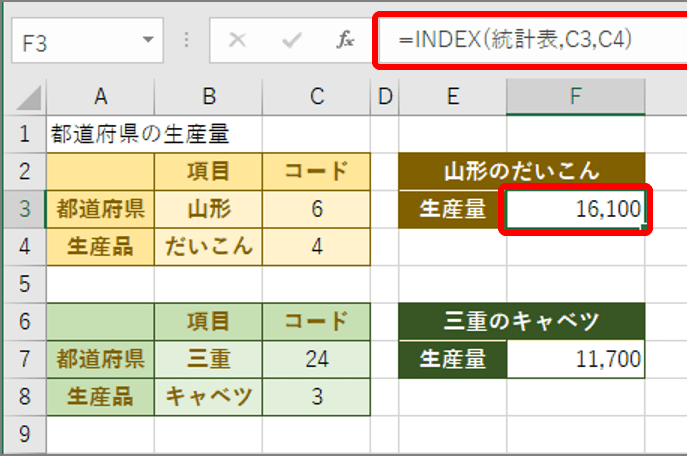Select row 2 header
This screenshot has height=458, width=687.
pos(25,171)
